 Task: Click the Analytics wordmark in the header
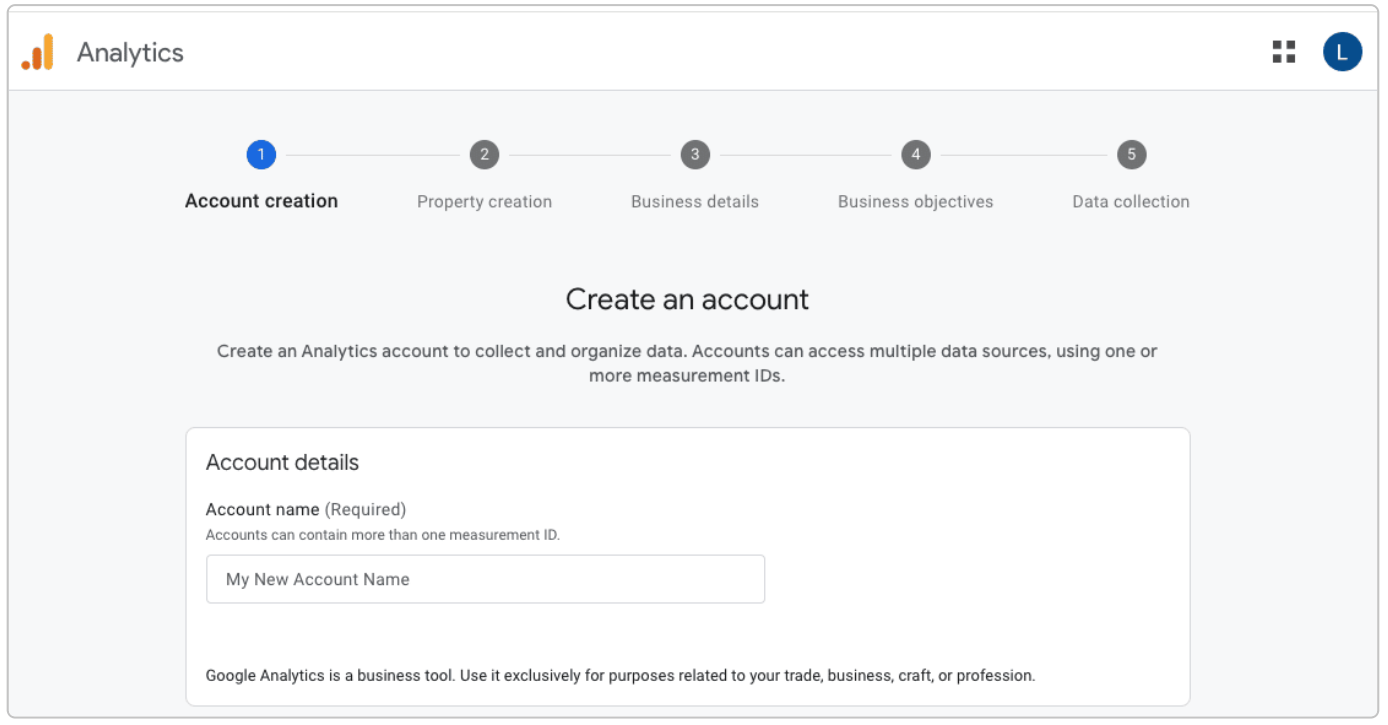coord(131,52)
